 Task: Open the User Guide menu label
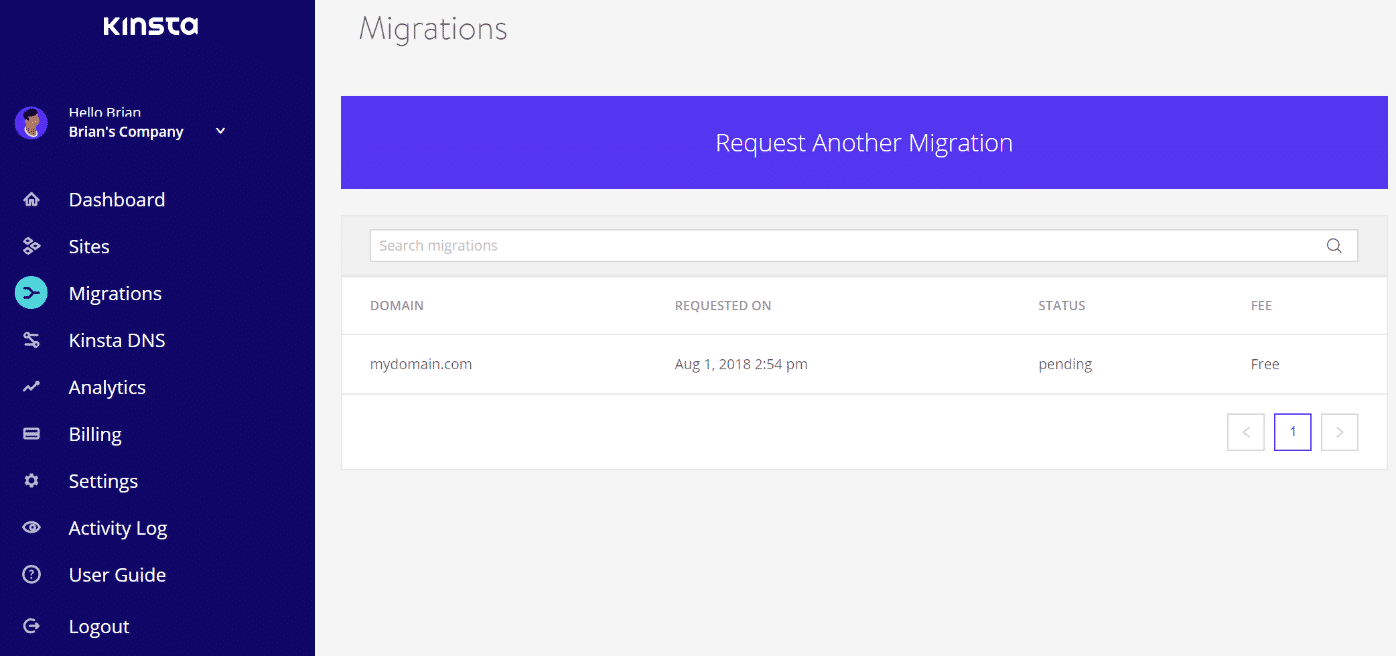tap(117, 575)
